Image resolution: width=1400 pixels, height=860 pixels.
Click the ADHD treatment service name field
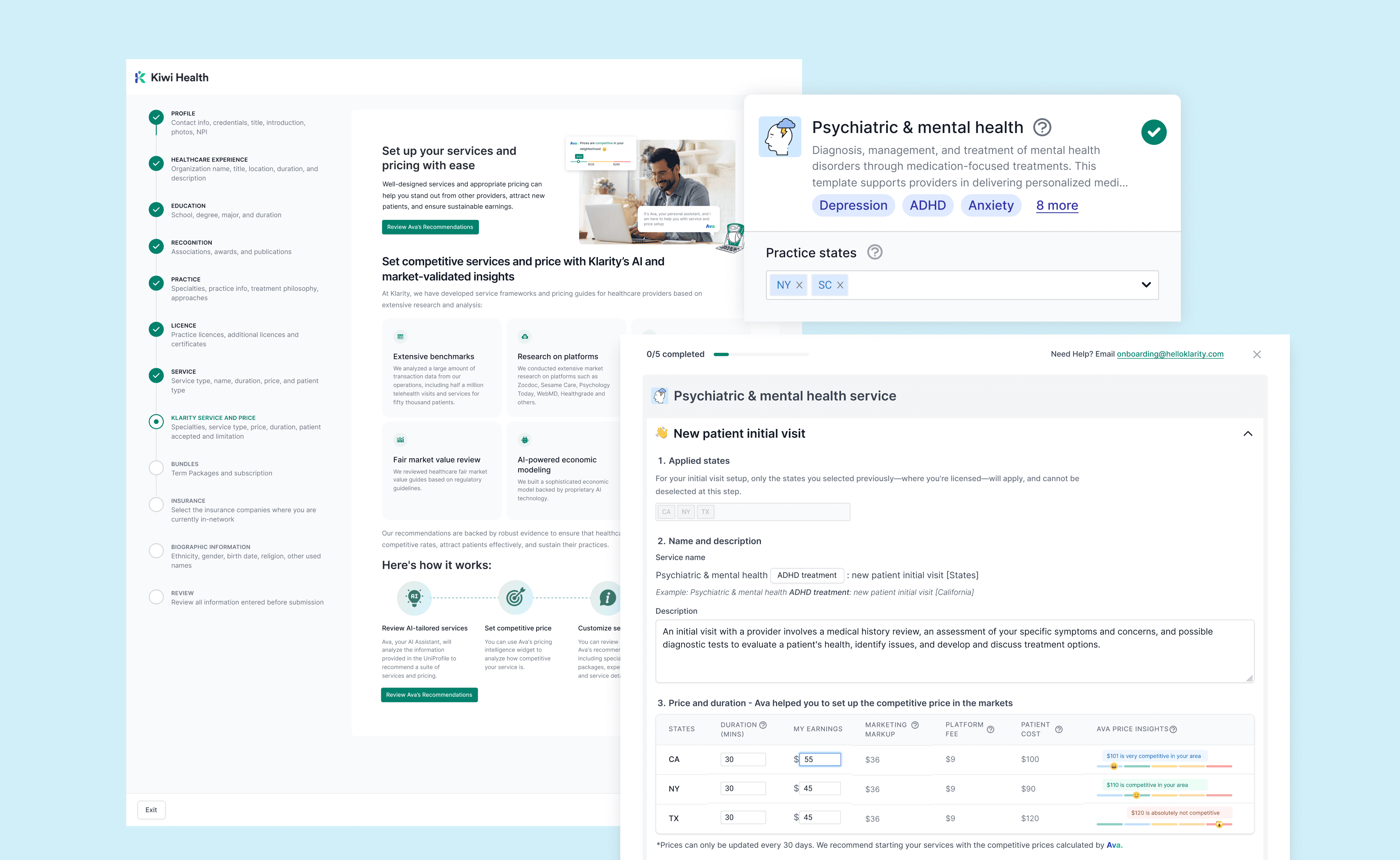click(807, 575)
